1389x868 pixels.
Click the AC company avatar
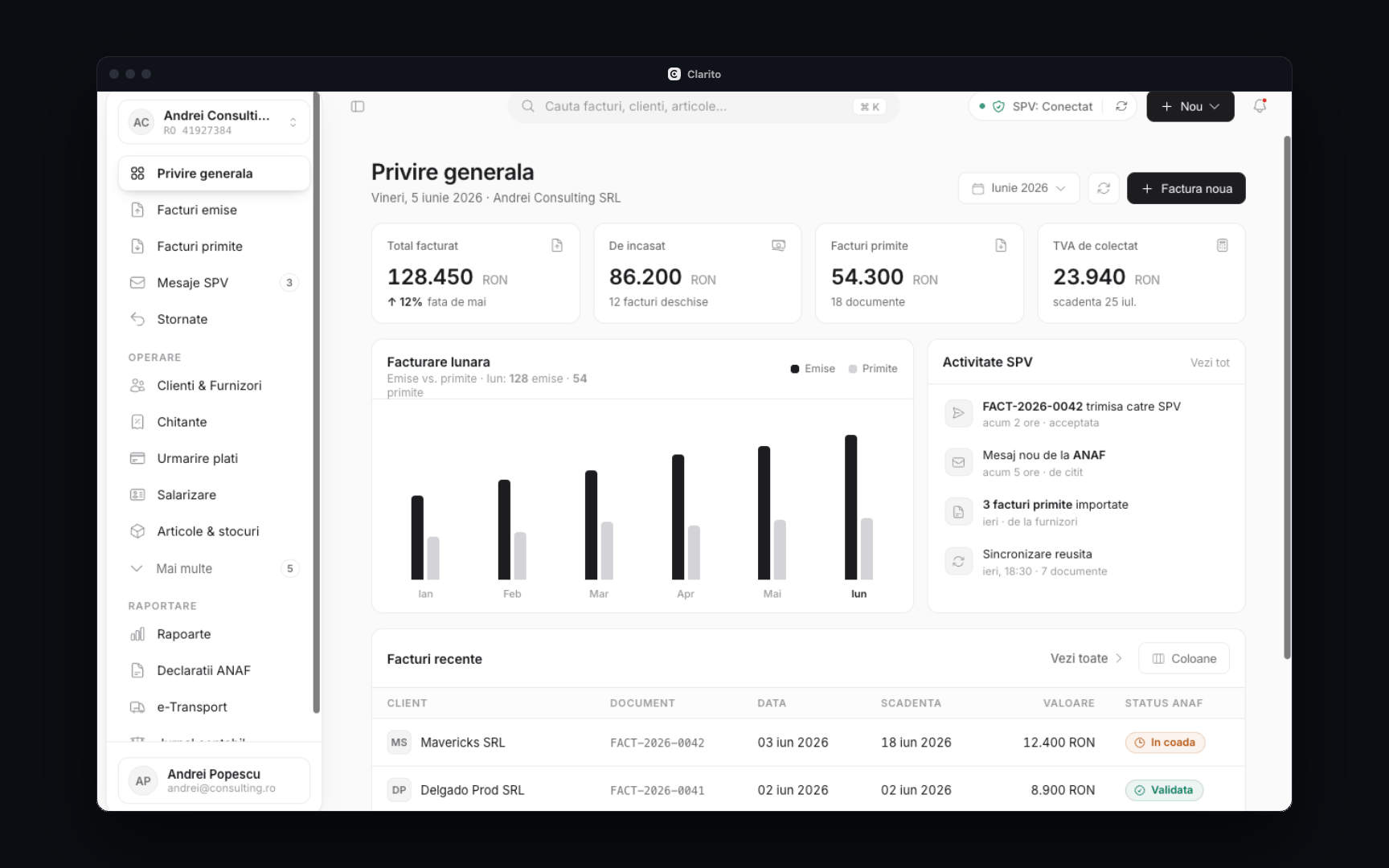[x=141, y=122]
